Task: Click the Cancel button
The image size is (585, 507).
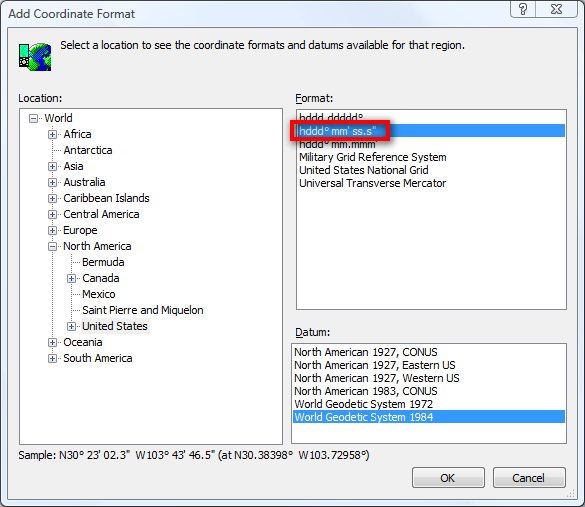Action: 529,478
